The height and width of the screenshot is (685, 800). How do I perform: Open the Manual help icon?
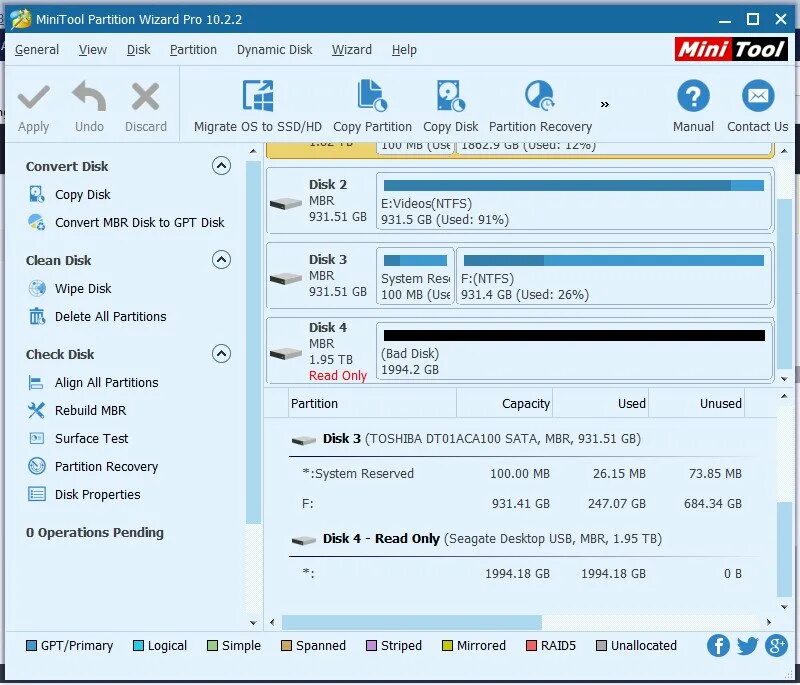point(693,96)
